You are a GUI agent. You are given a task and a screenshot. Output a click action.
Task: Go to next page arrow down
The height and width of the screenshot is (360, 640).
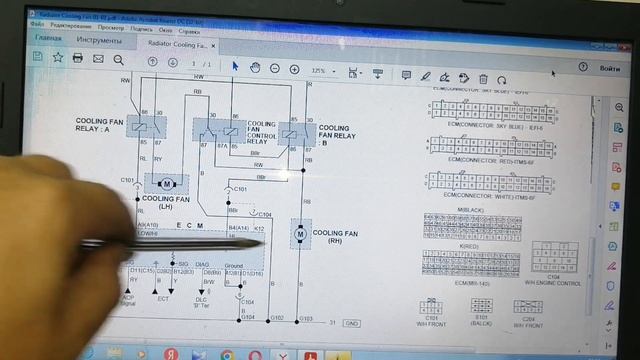[173, 62]
